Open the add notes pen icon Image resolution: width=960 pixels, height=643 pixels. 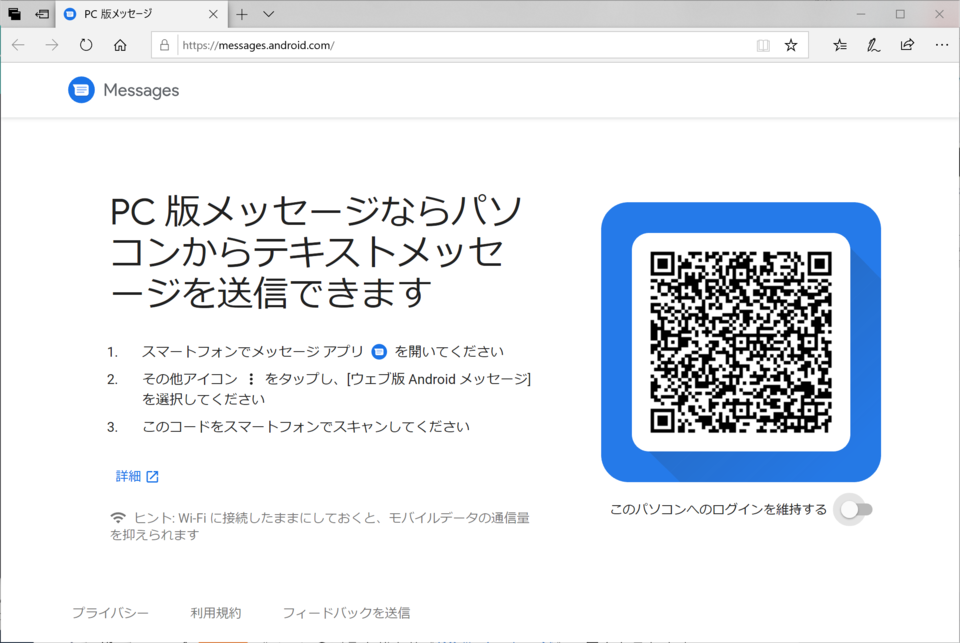click(x=874, y=45)
